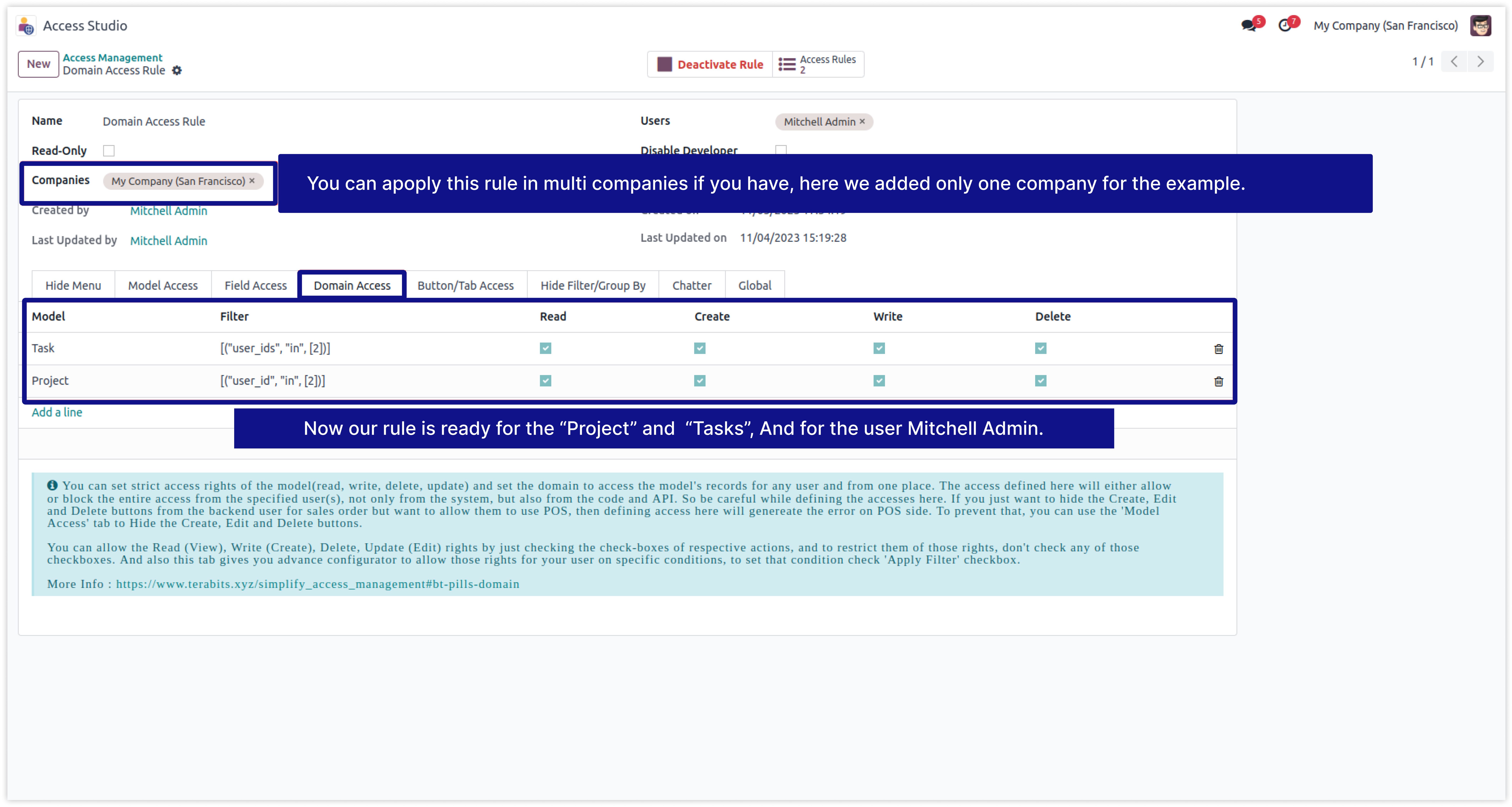Open the Access Studio app icon
This screenshot has height=807, width=1512.
[26, 26]
